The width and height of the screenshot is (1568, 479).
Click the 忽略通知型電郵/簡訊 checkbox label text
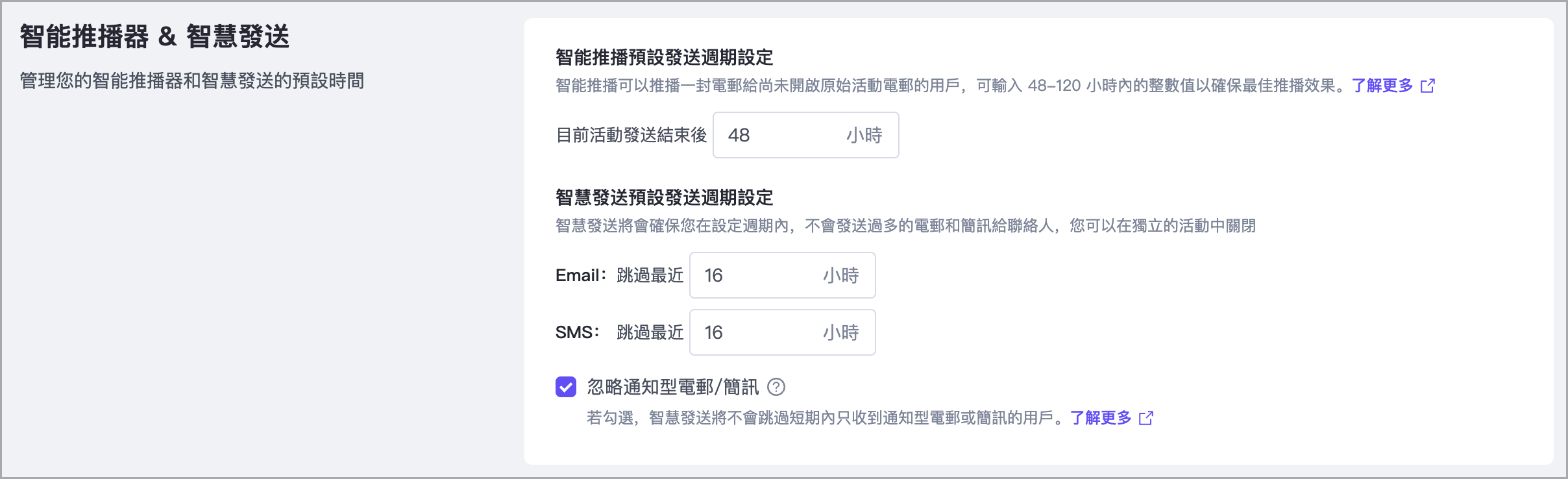(x=672, y=387)
